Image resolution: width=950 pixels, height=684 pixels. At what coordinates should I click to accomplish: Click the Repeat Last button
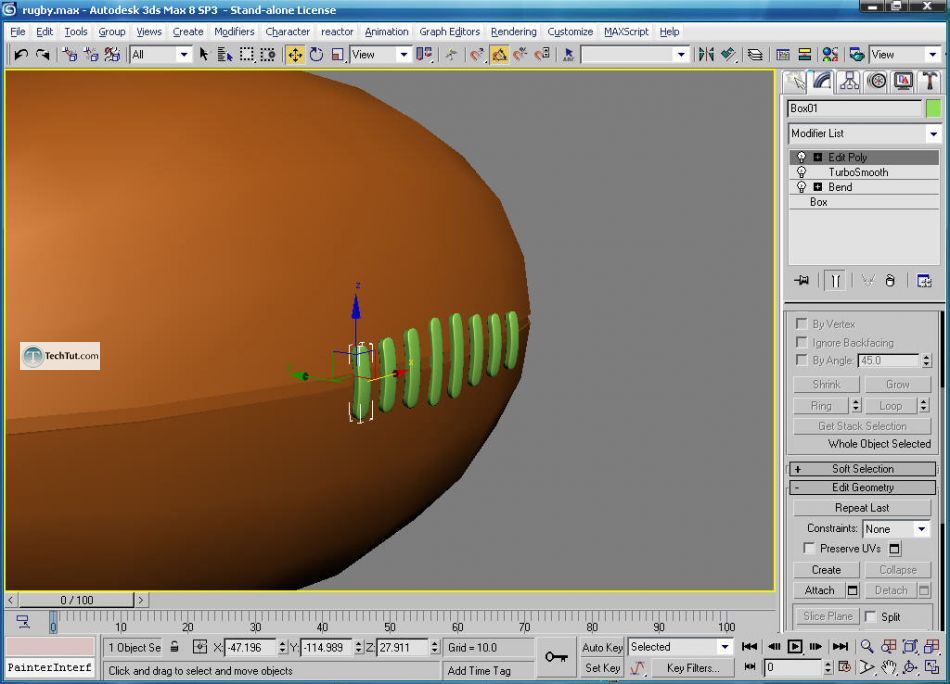(x=862, y=508)
